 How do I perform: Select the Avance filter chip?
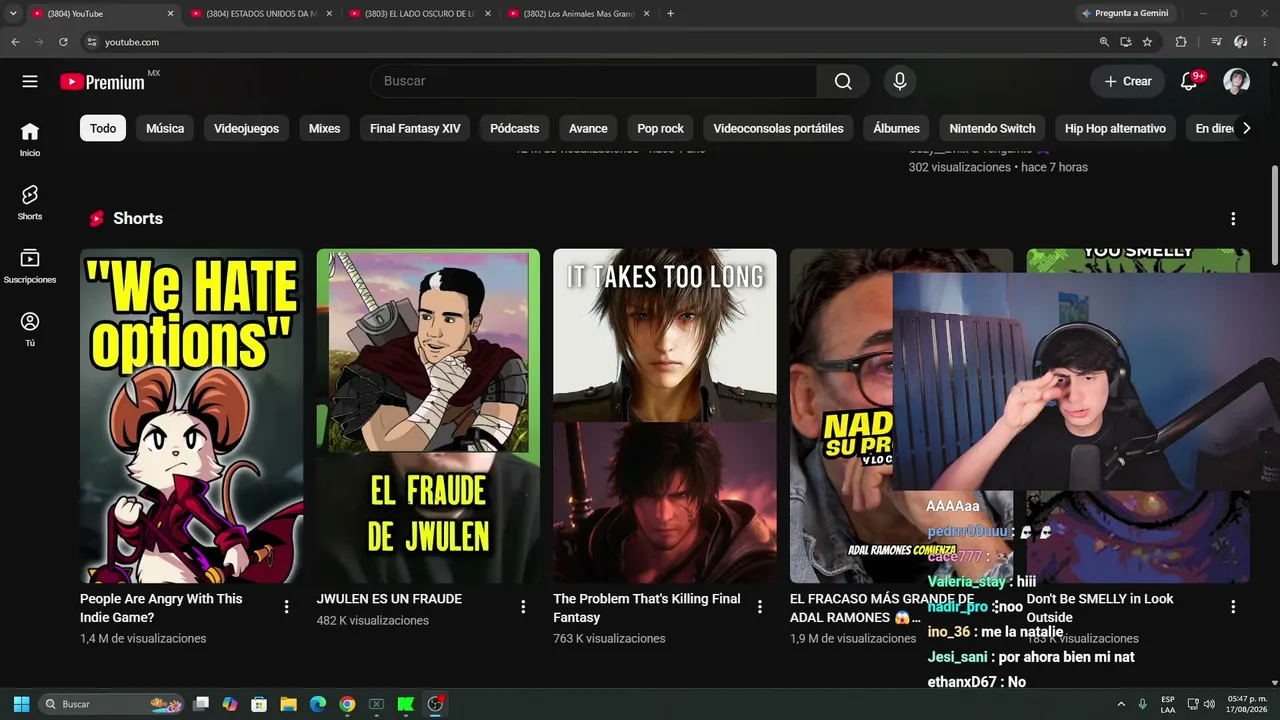coord(588,128)
